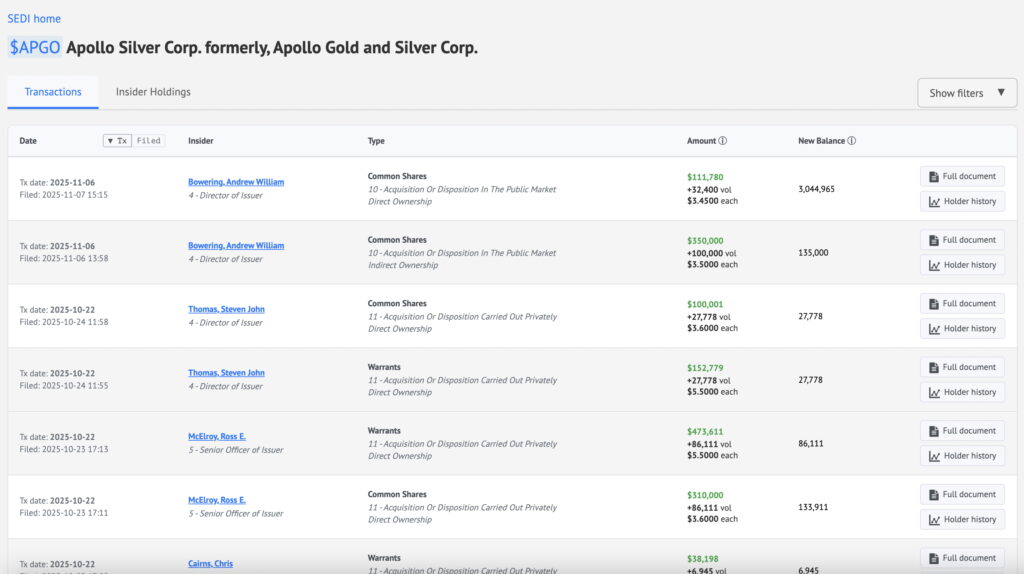Open Full document for McElroy's Warrants row
Image resolution: width=1024 pixels, height=574 pixels.
pyautogui.click(x=962, y=431)
